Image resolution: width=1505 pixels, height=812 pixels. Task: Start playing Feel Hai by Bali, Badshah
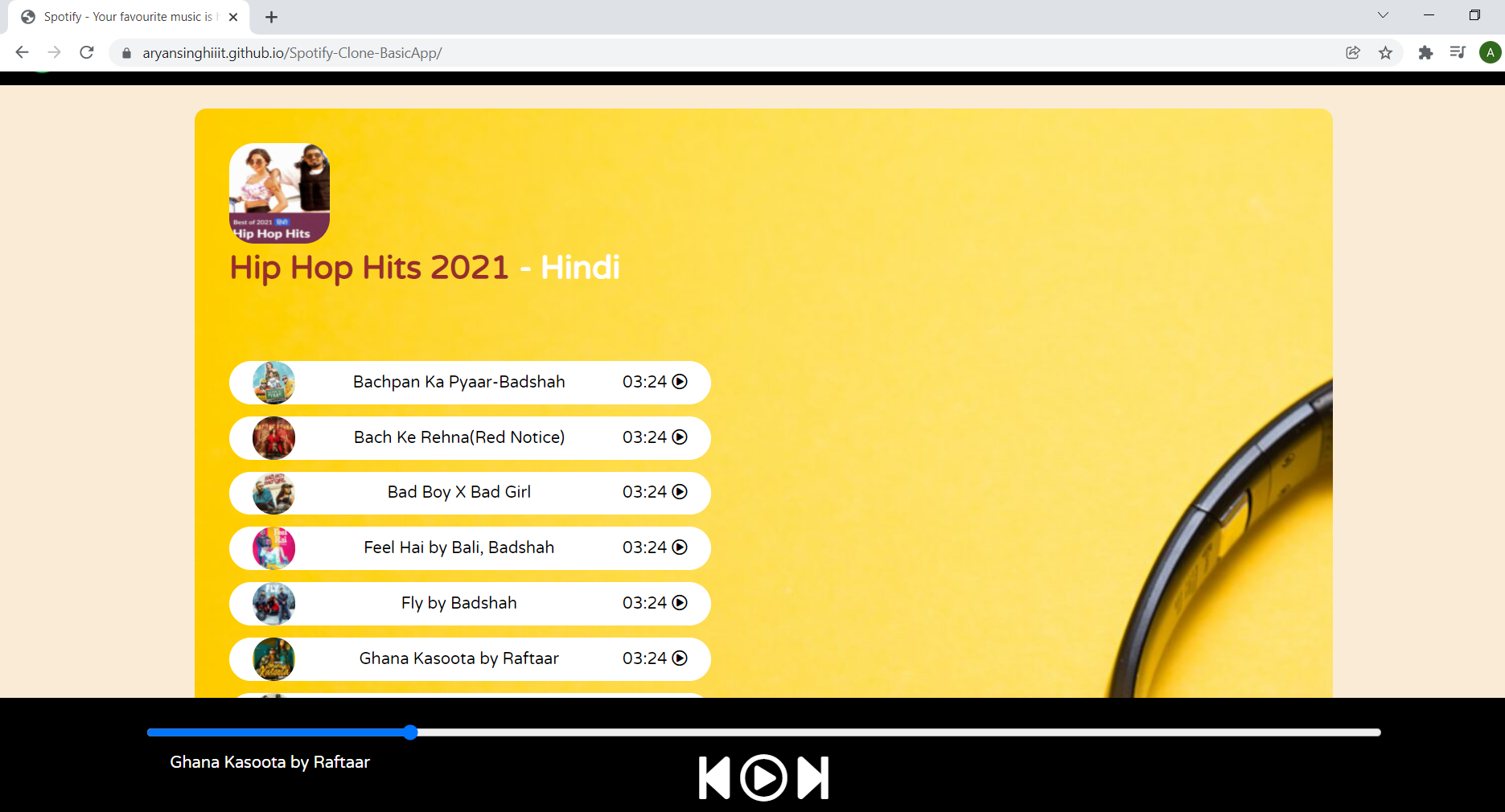680,547
